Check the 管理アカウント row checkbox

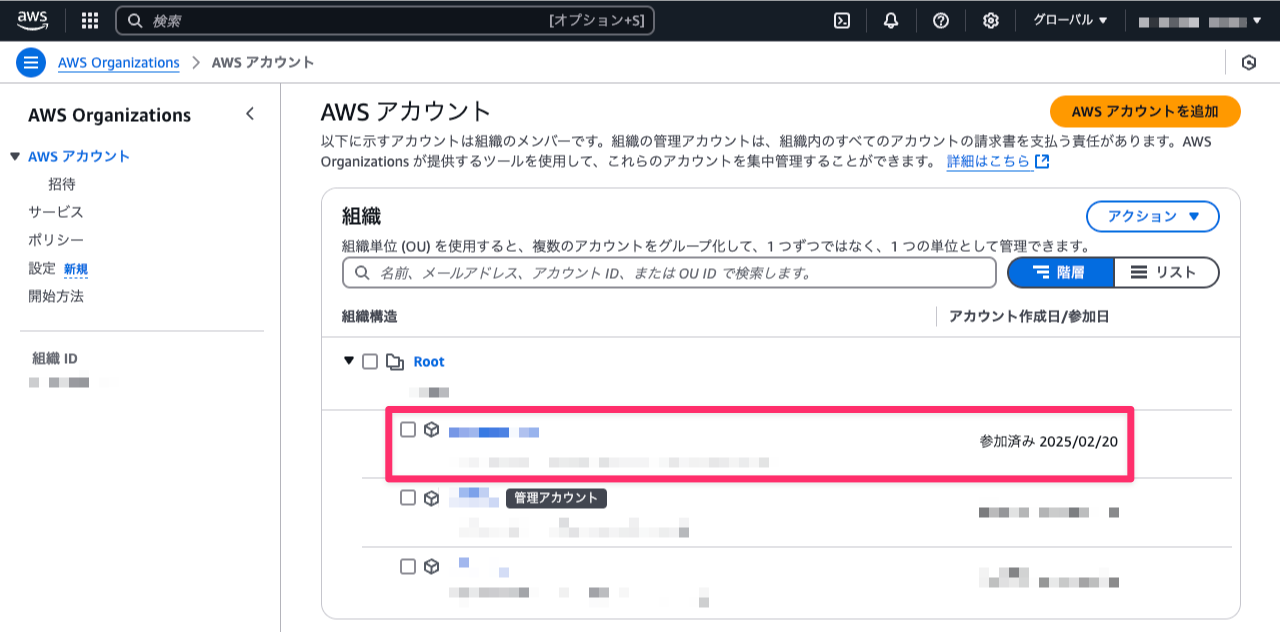tap(408, 497)
